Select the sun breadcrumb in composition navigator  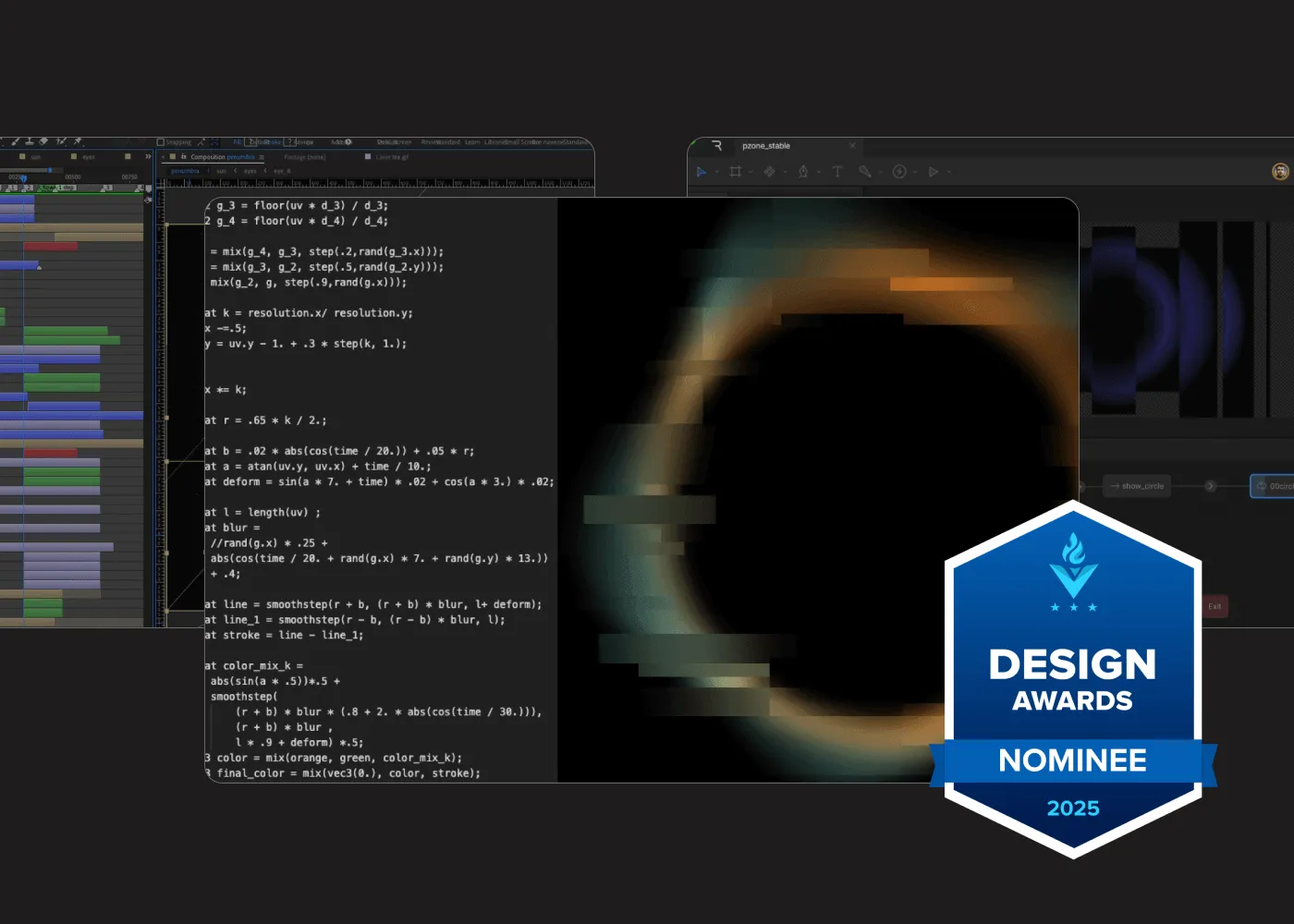click(221, 171)
